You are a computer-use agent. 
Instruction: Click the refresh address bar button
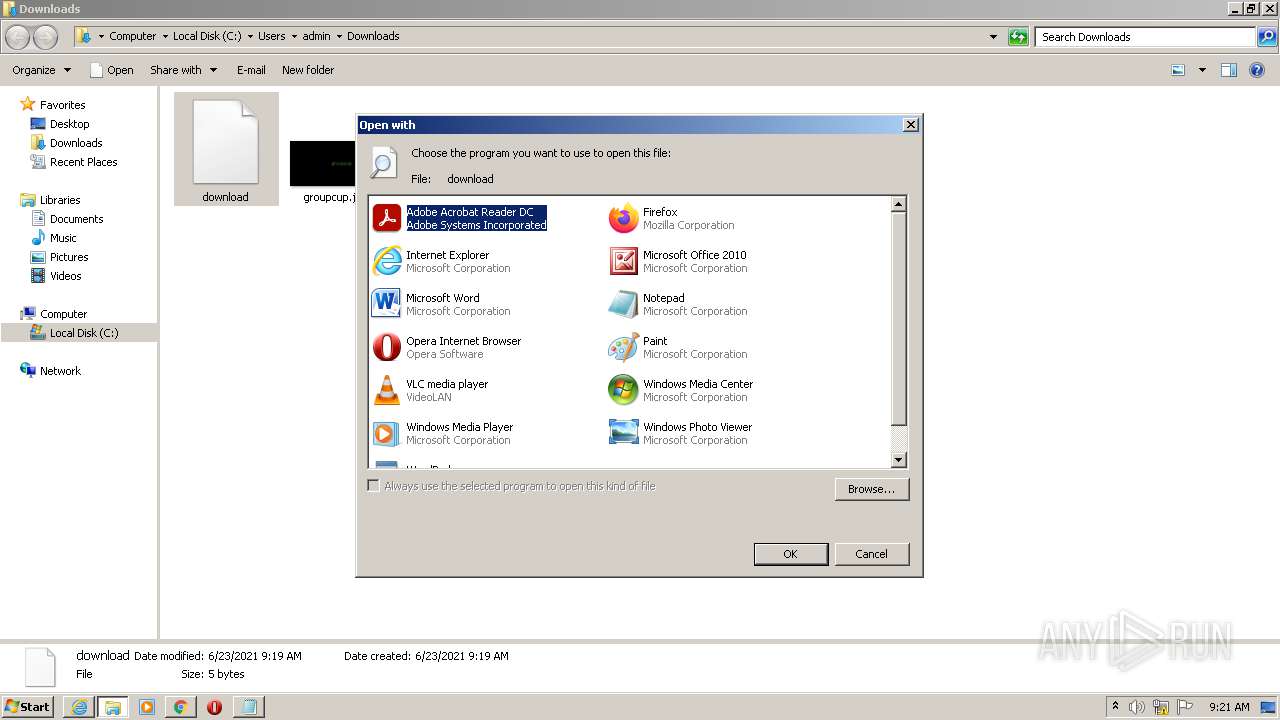[1018, 37]
